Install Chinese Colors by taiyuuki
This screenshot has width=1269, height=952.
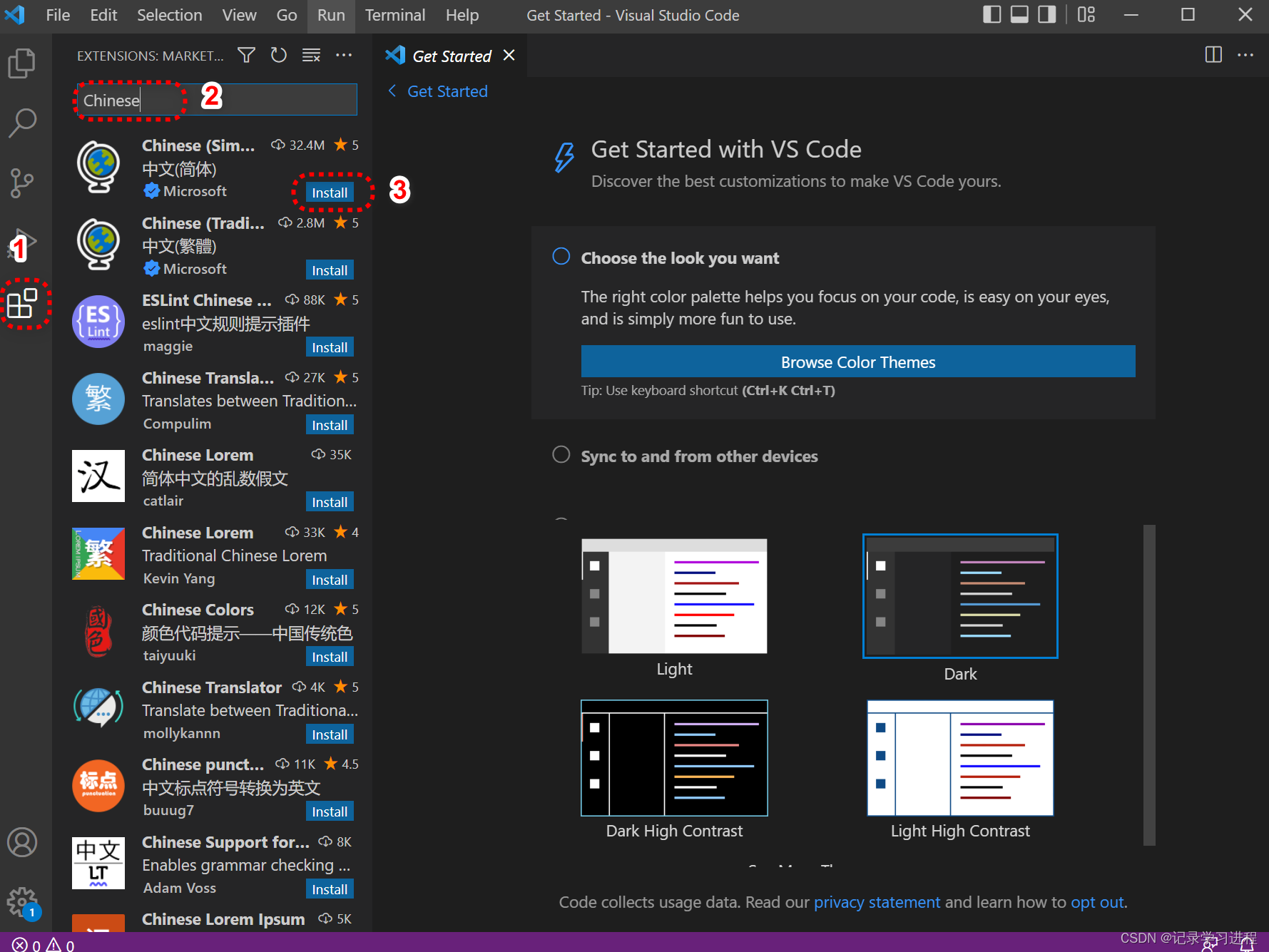[x=330, y=657]
